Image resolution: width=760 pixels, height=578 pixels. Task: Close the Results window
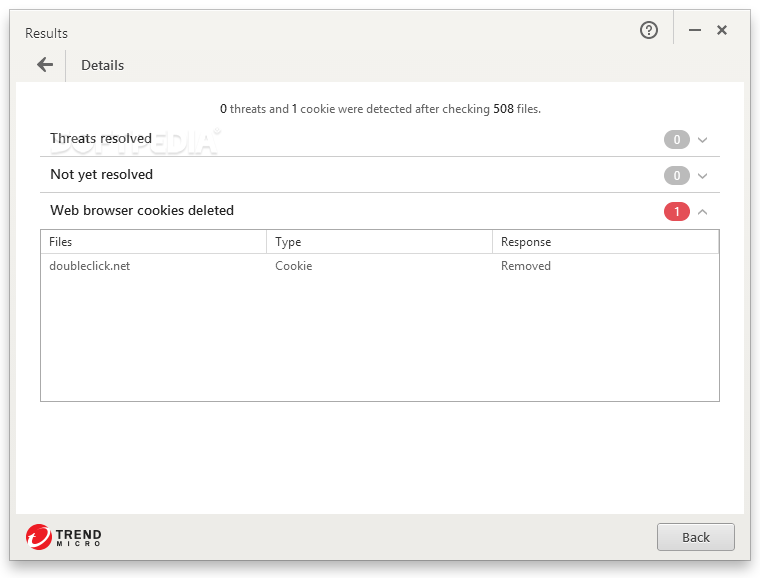click(722, 30)
